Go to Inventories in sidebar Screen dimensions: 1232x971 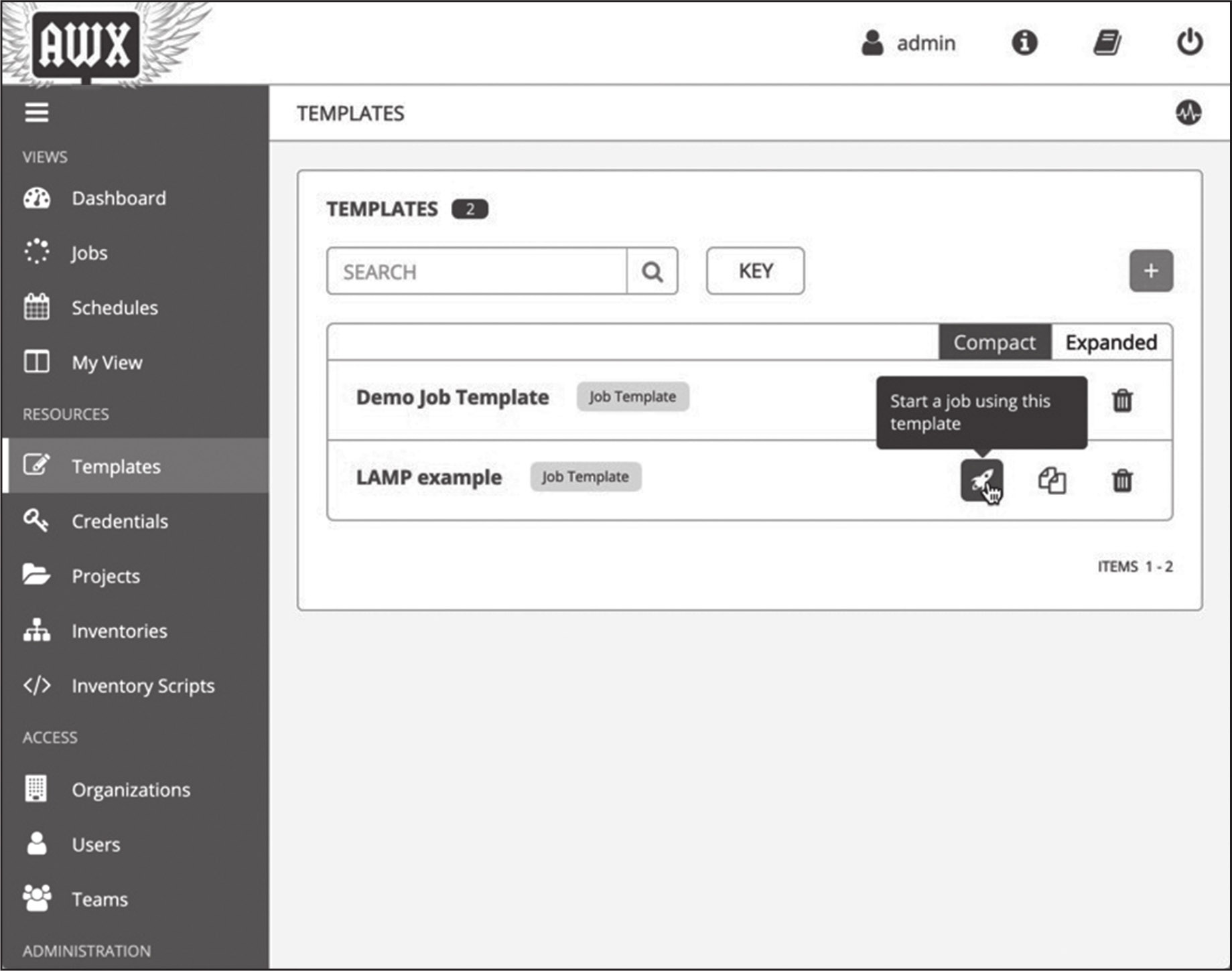(119, 631)
